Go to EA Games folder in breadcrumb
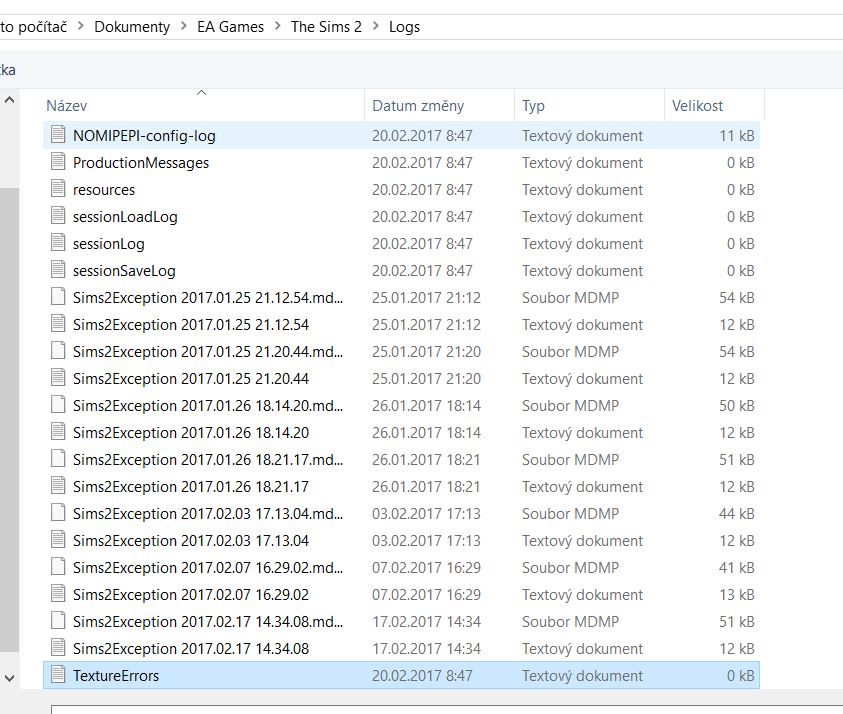The height and width of the screenshot is (714, 843). (231, 27)
